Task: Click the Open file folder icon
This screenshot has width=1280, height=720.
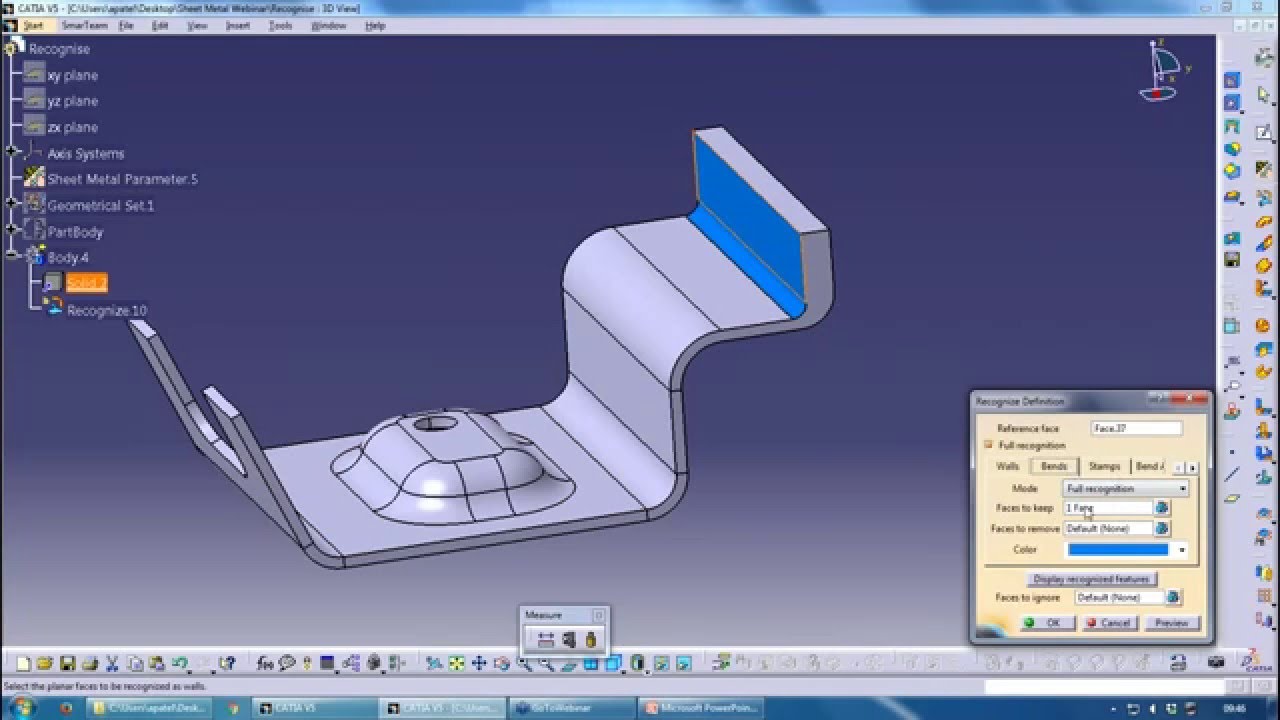Action: (45, 663)
